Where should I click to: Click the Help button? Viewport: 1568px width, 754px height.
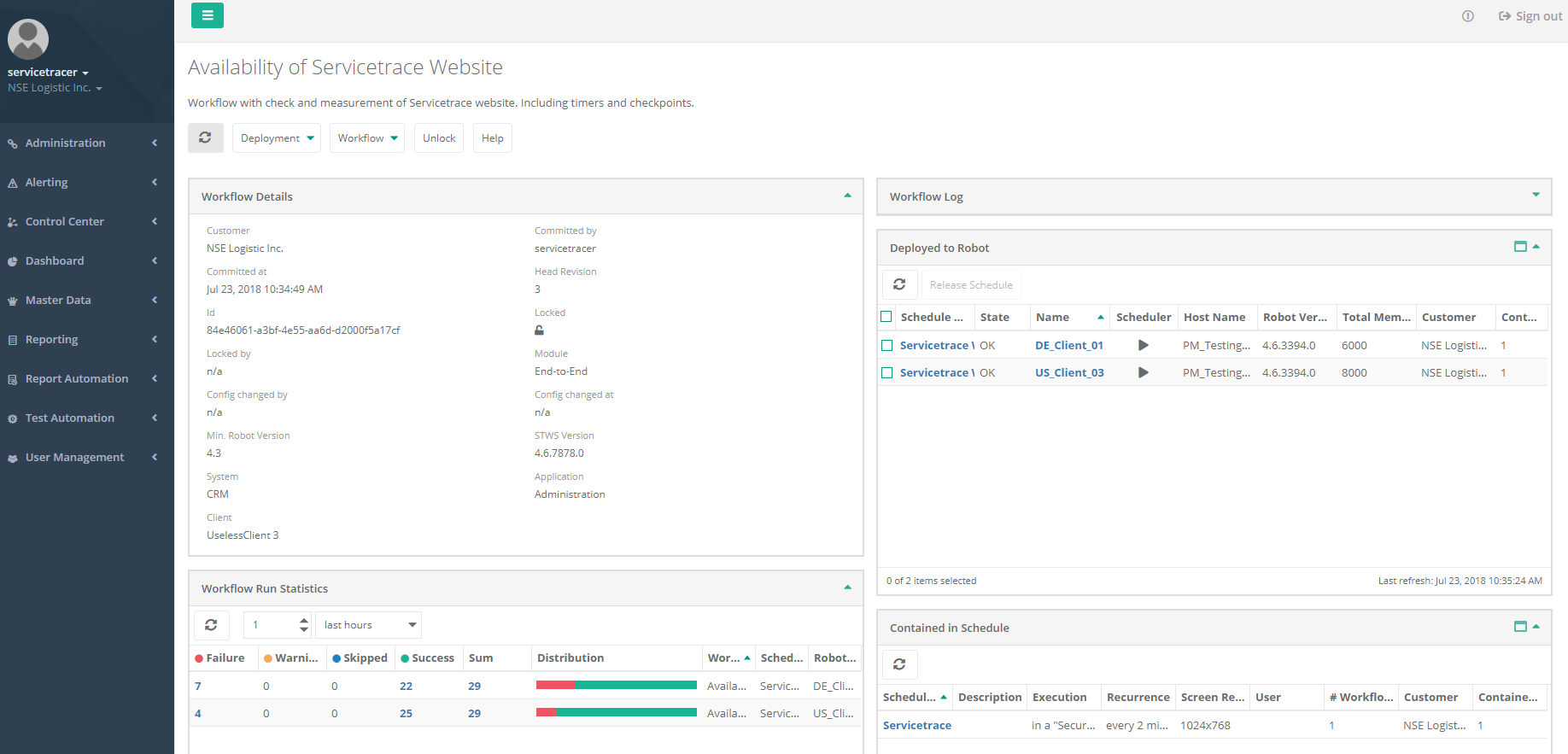pyautogui.click(x=493, y=137)
